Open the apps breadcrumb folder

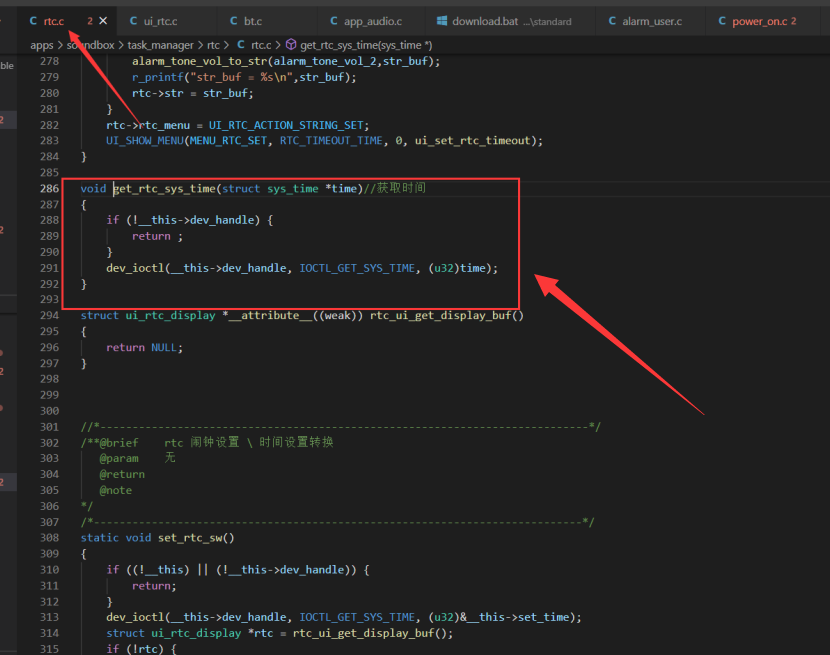click(42, 45)
